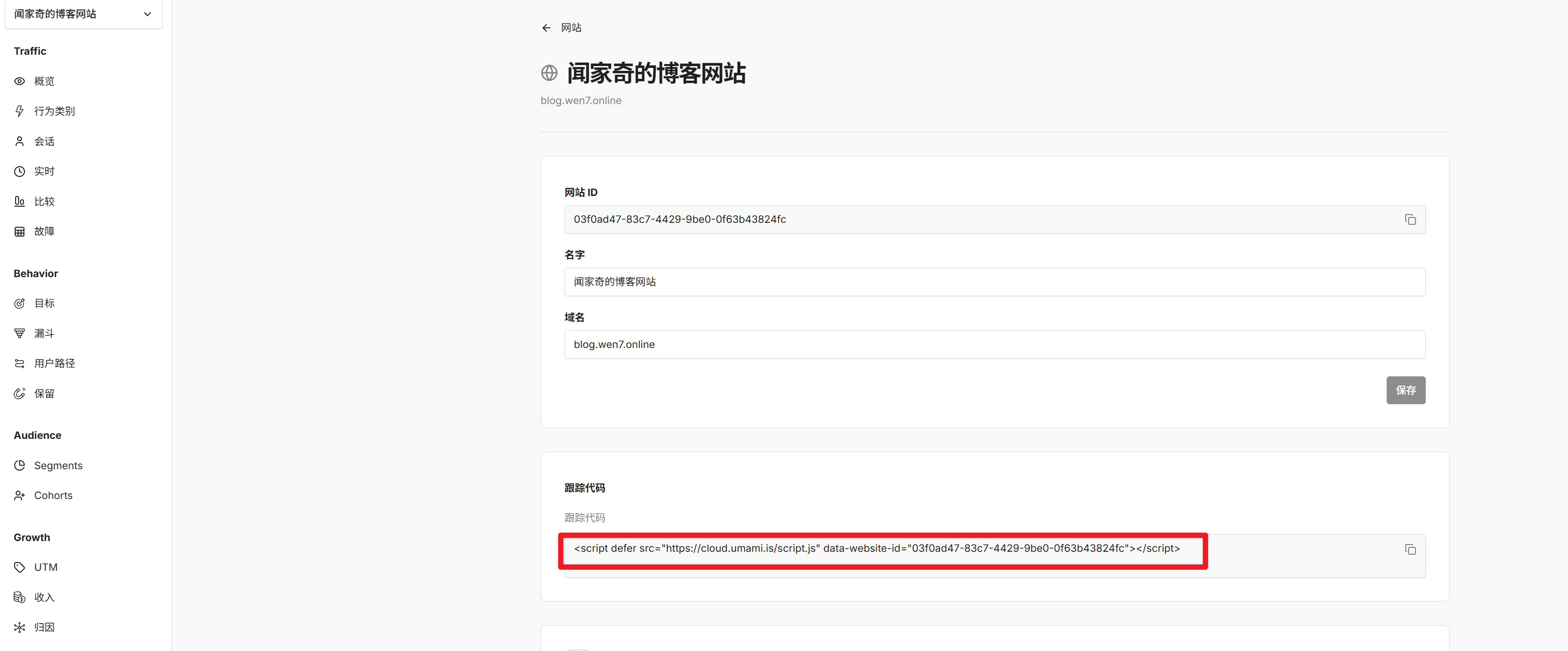Open the 保留 retention report
The height and width of the screenshot is (651, 1568).
44,393
